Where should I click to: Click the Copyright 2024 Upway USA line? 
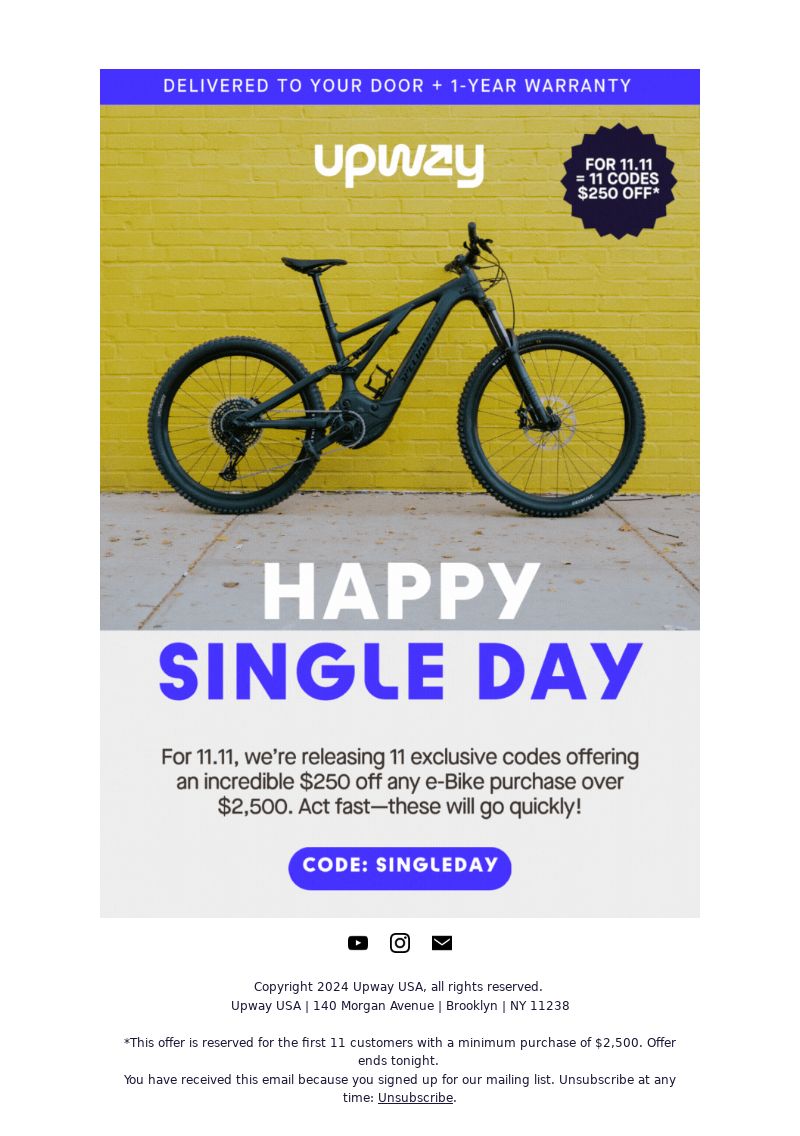tap(398, 986)
